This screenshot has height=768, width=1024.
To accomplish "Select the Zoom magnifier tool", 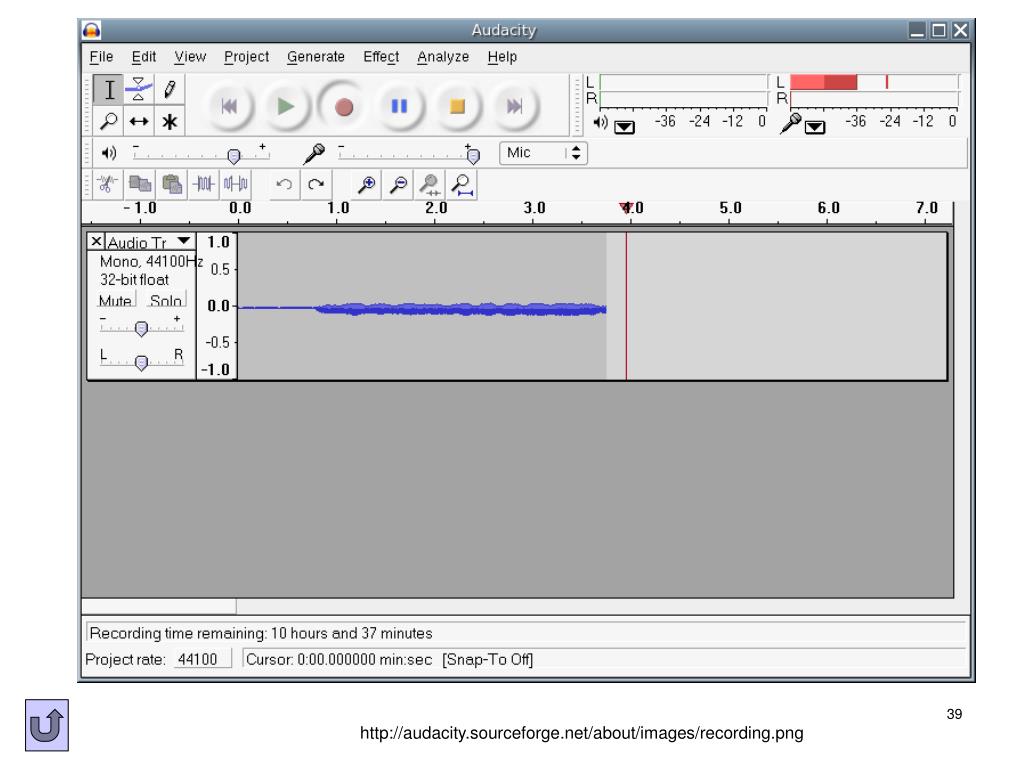I will (108, 121).
